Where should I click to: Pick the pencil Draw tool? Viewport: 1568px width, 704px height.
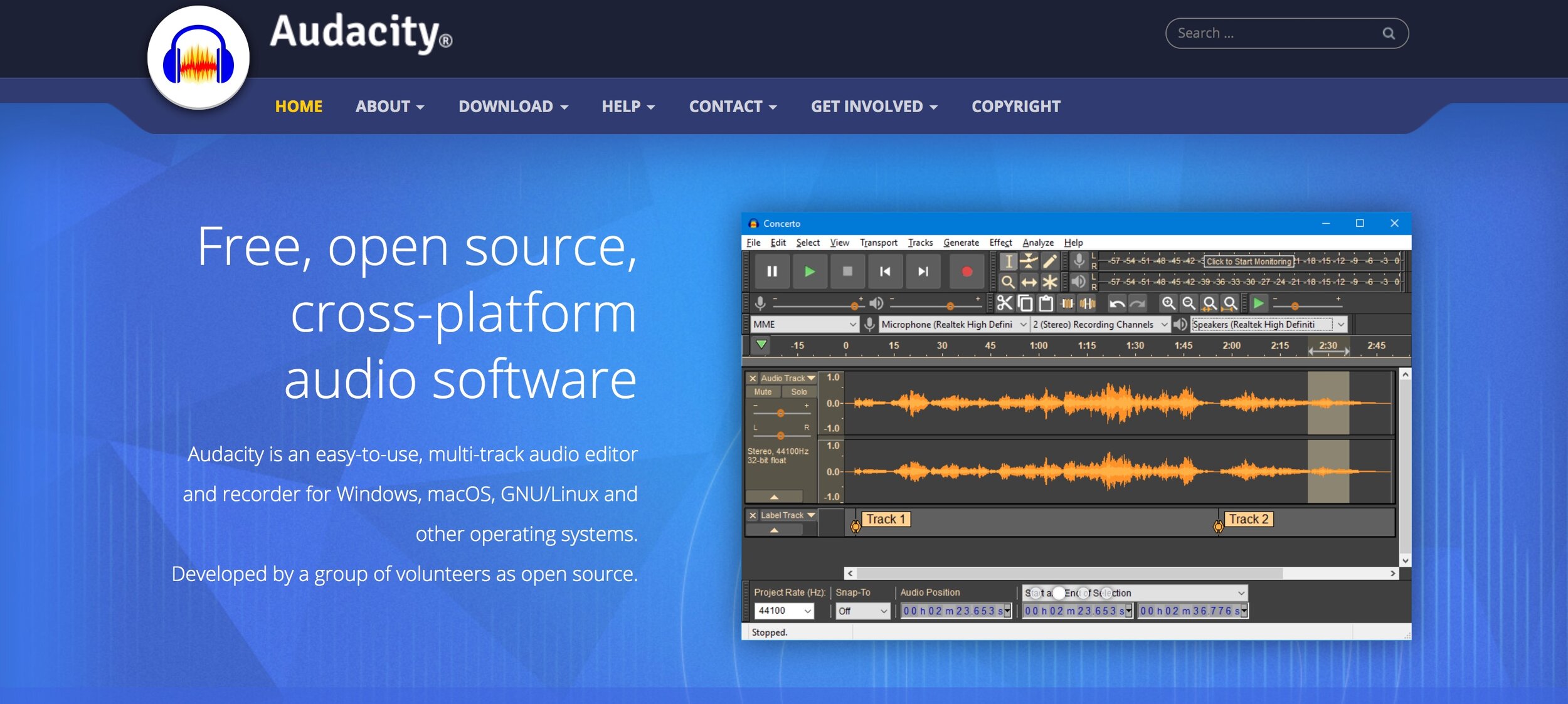point(1049,261)
